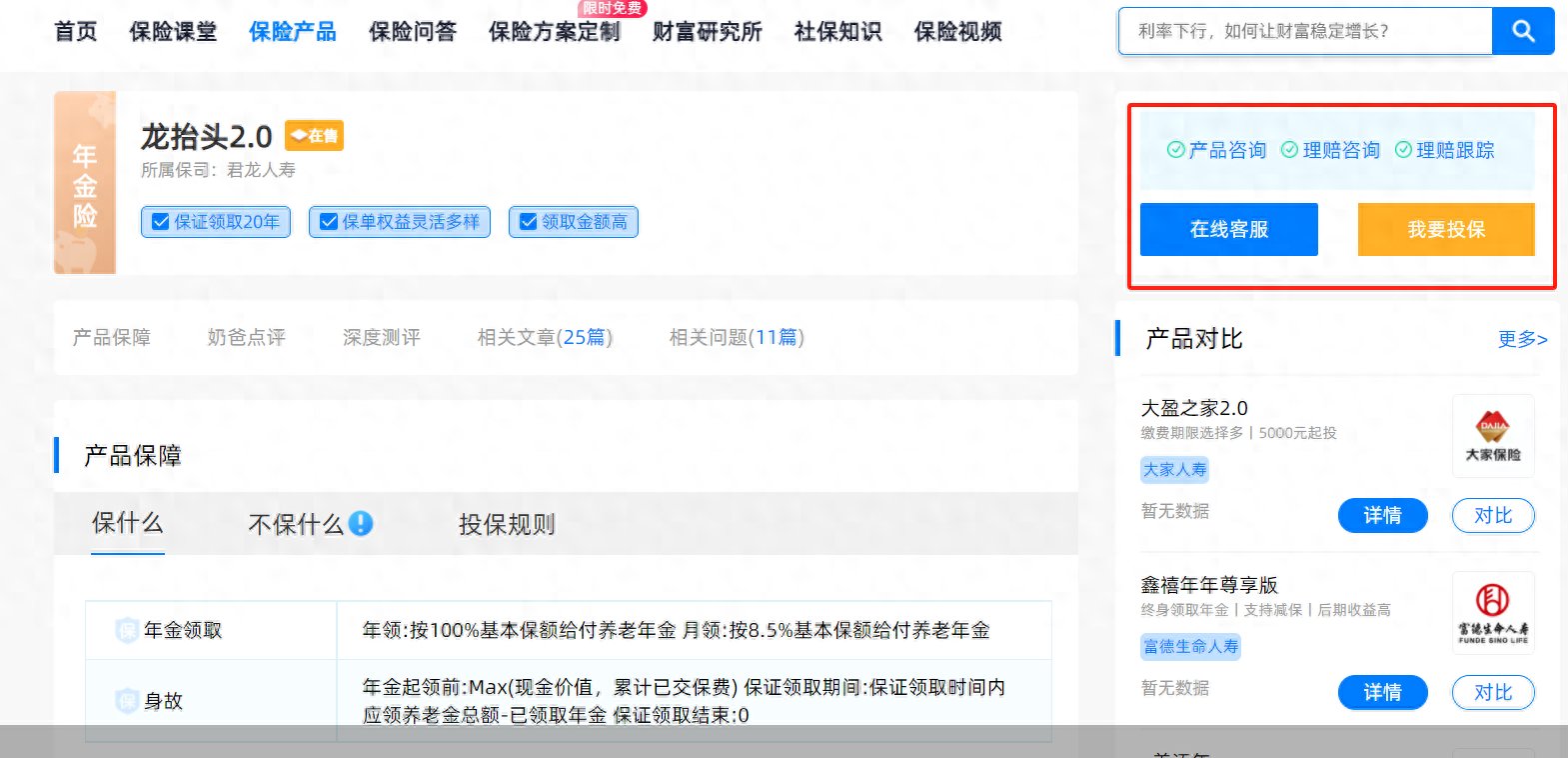Select the 投保规则 tab
The height and width of the screenshot is (758, 1568).
pos(507,524)
